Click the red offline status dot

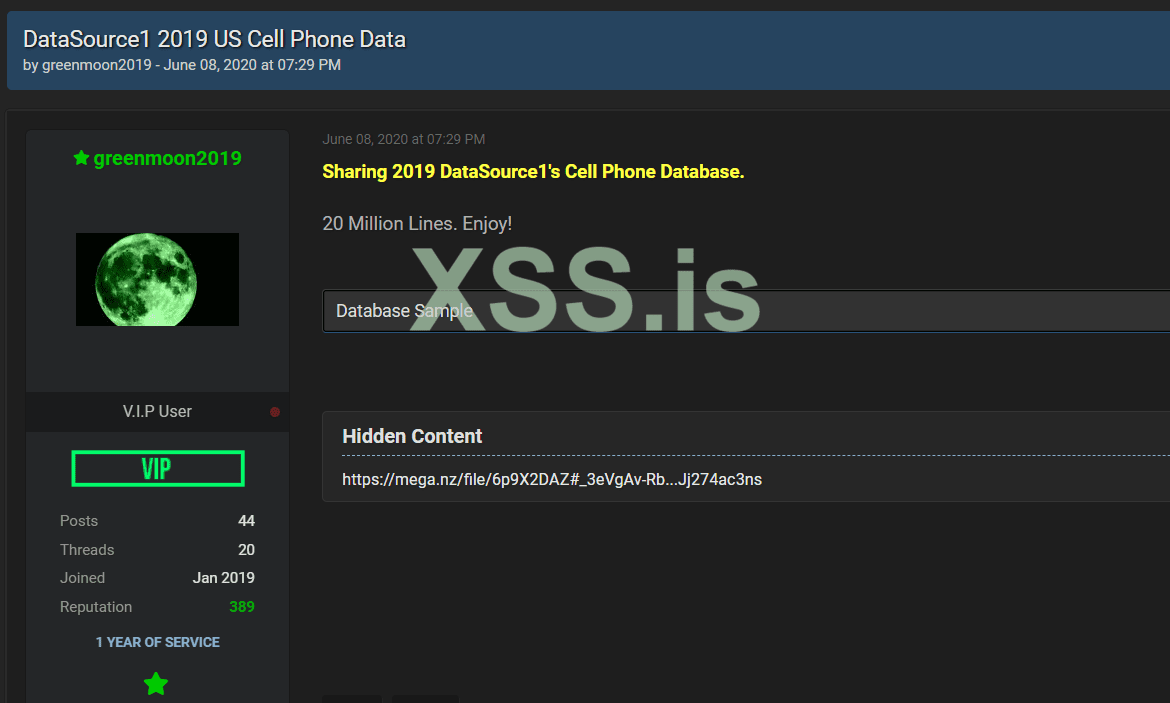[275, 412]
